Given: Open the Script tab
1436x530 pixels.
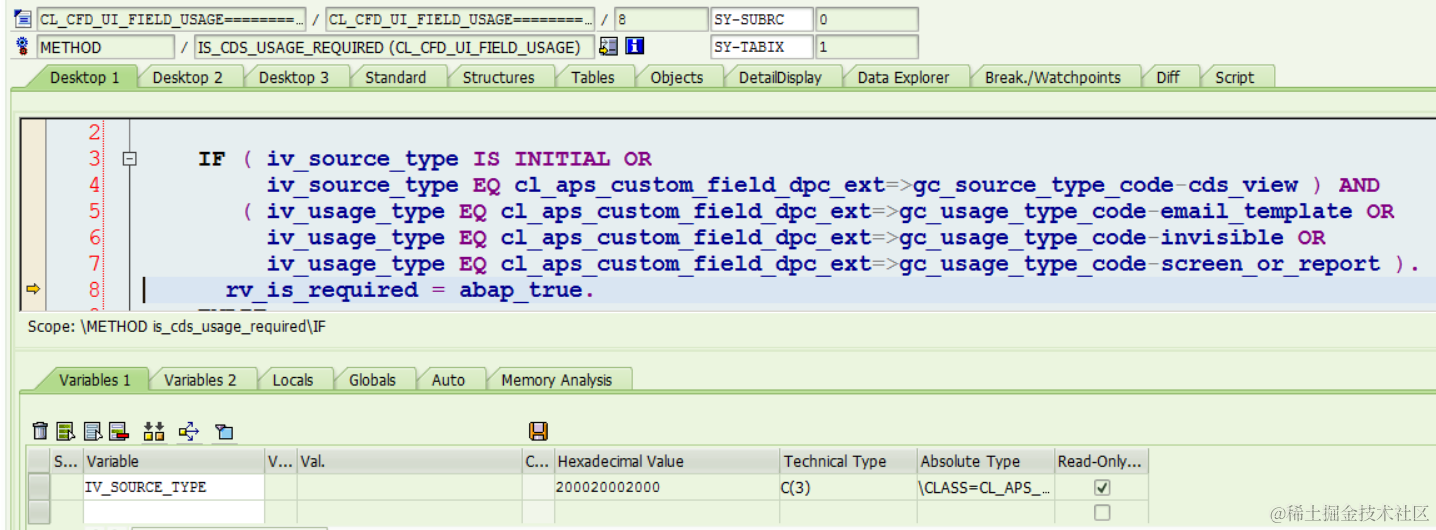Looking at the screenshot, I should point(1234,77).
